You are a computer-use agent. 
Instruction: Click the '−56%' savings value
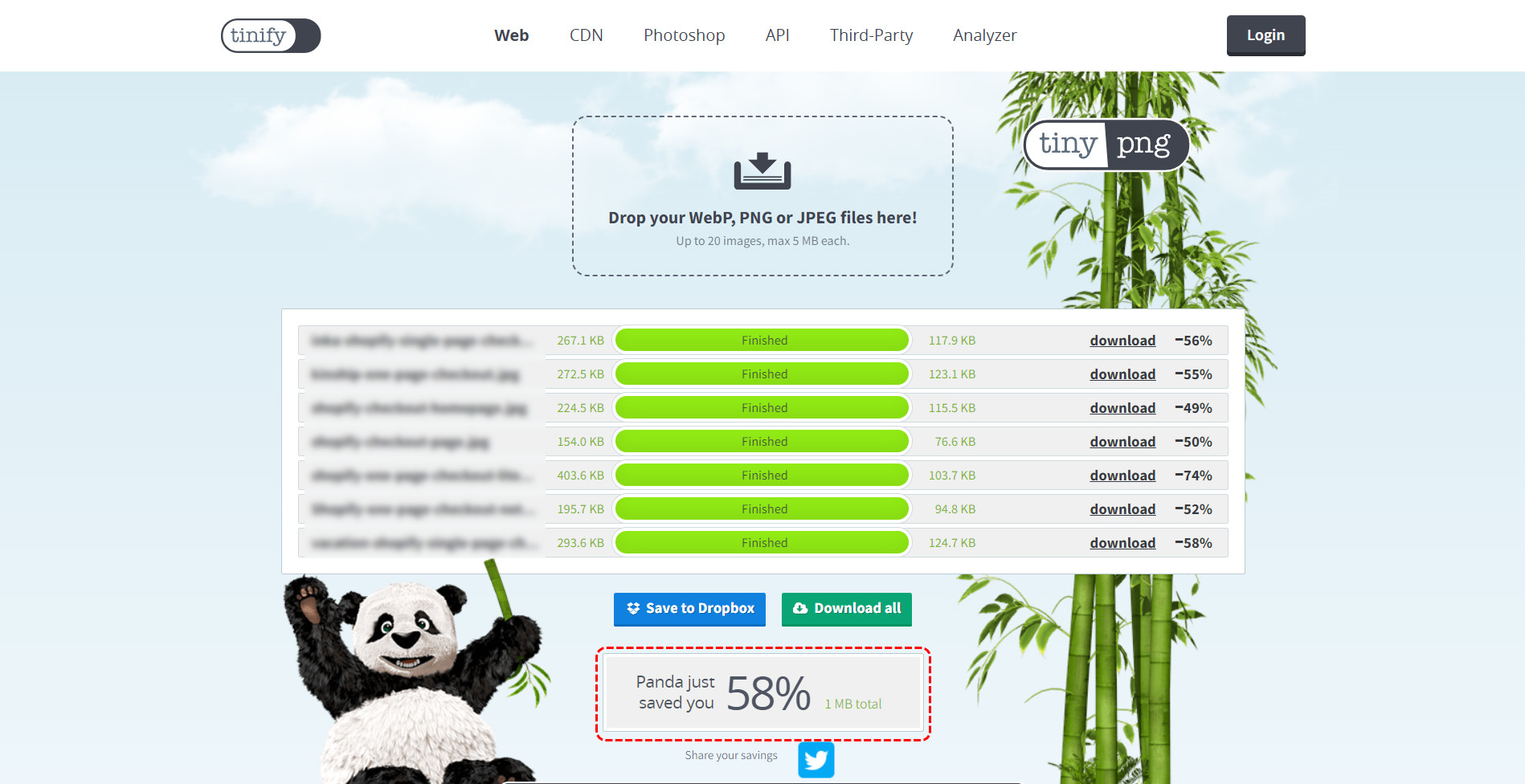tap(1193, 341)
